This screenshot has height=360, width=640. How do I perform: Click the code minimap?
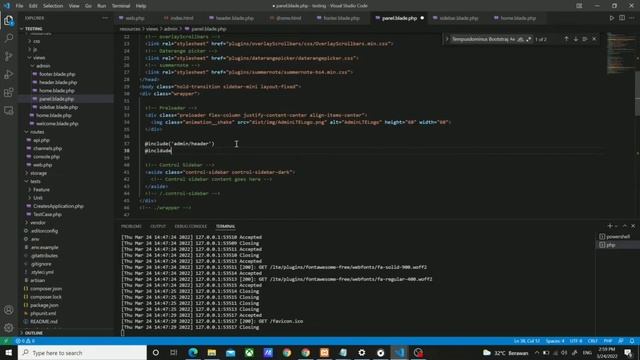pos(621,53)
